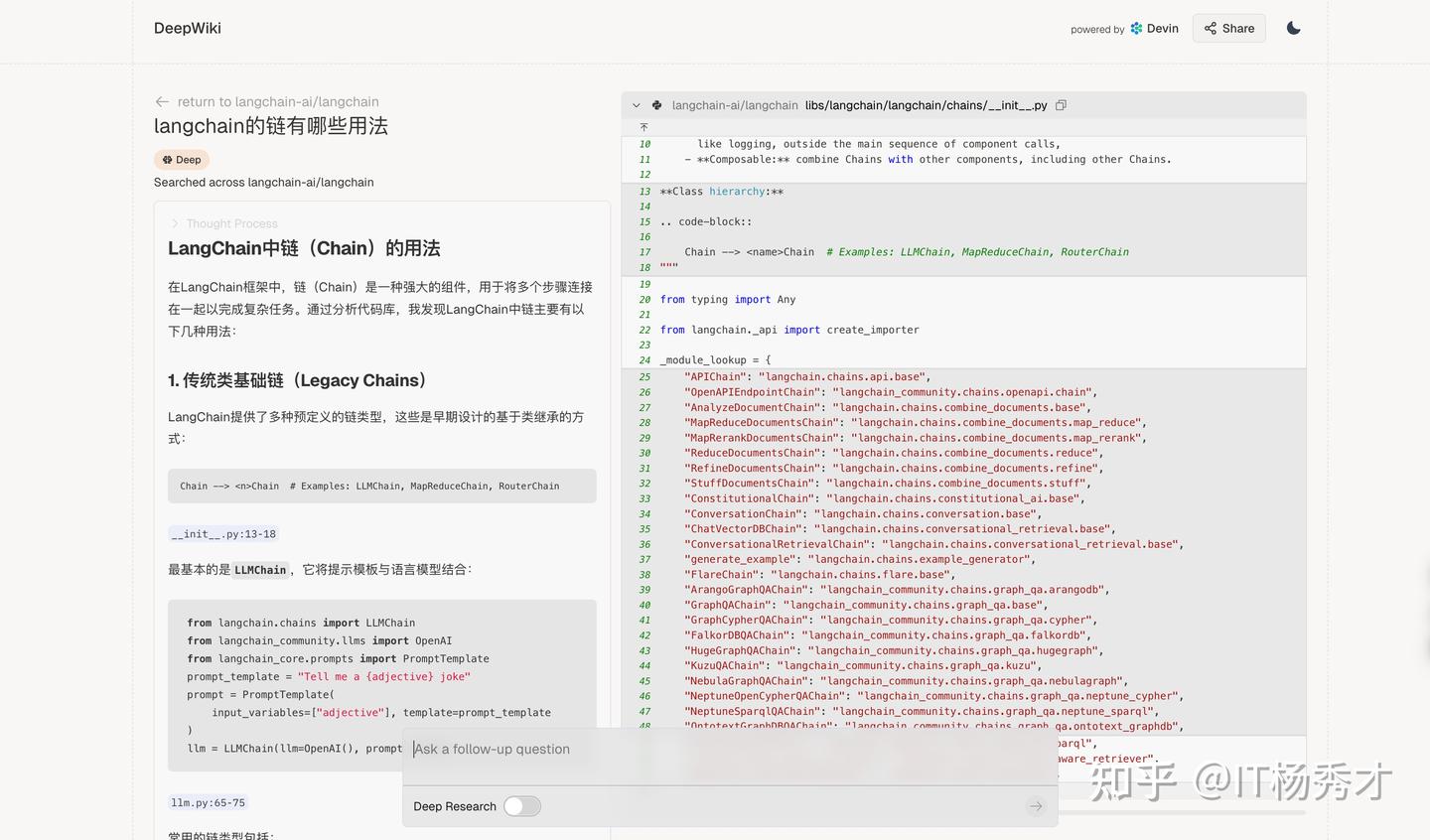Viewport: 1430px width, 840px height.
Task: Click the back arrow beside return link
Action: pos(161,101)
